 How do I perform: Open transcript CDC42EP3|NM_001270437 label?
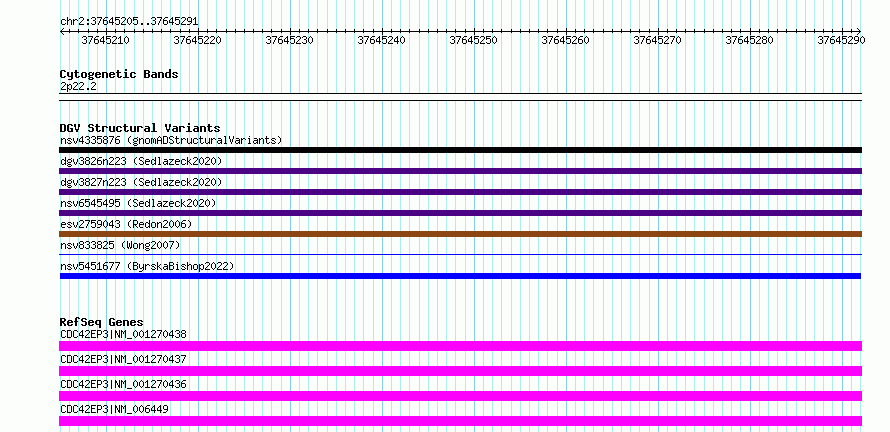click(123, 359)
